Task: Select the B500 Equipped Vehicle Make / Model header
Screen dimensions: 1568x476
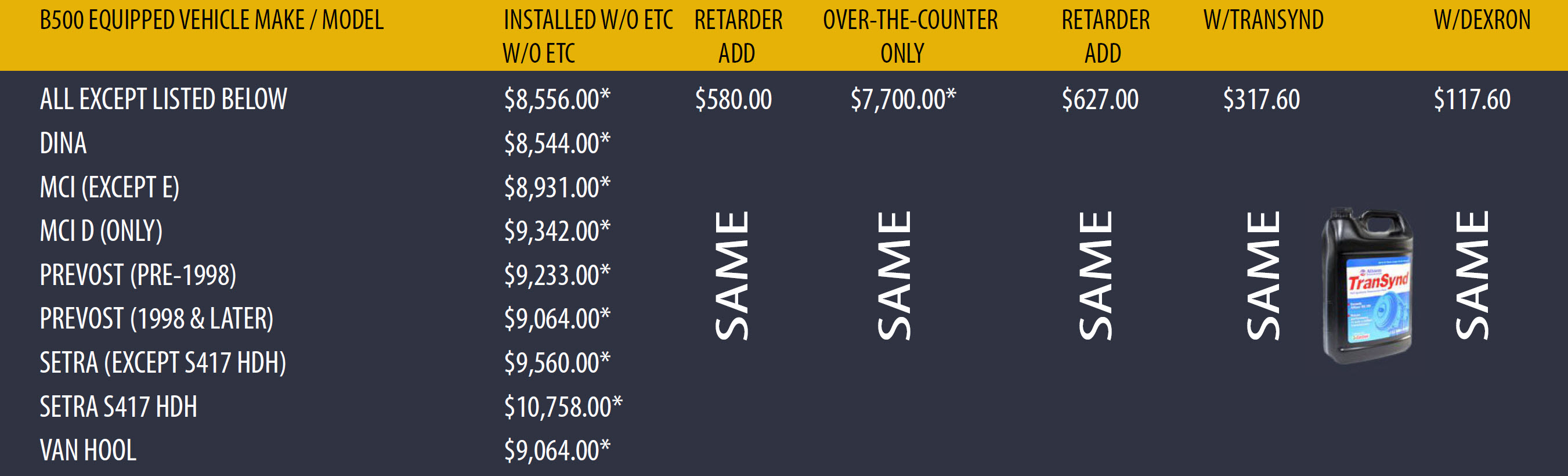Action: [211, 20]
